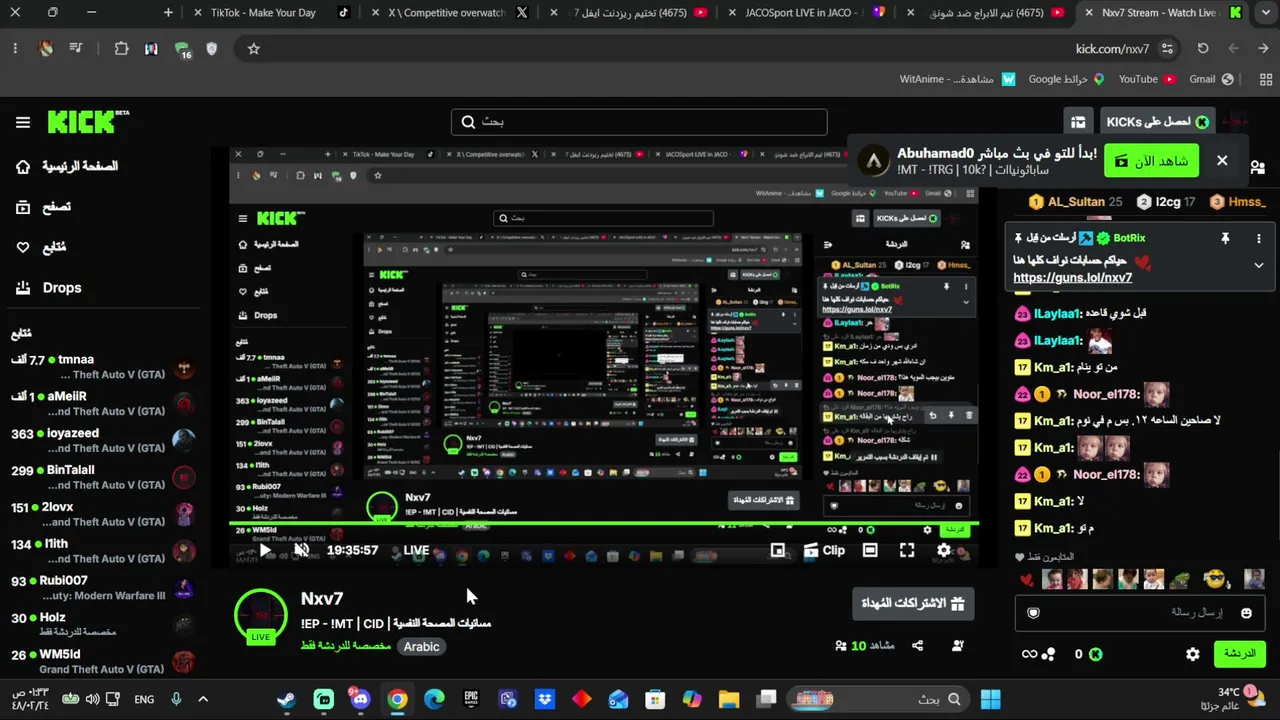Image resolution: width=1280 pixels, height=720 pixels.
Task: Open tmnaa channel in following list
Action: pos(103,366)
